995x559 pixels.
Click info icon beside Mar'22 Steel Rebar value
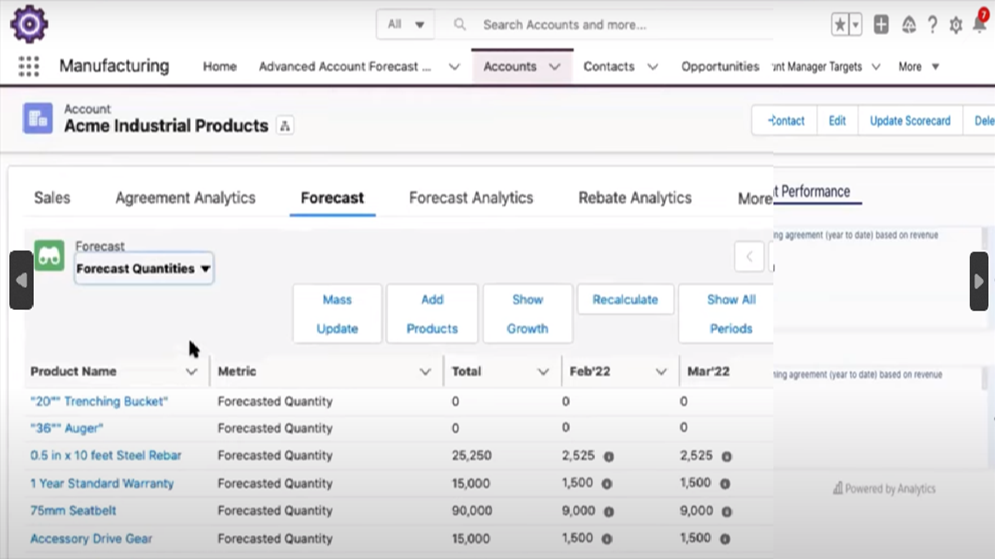click(x=727, y=456)
